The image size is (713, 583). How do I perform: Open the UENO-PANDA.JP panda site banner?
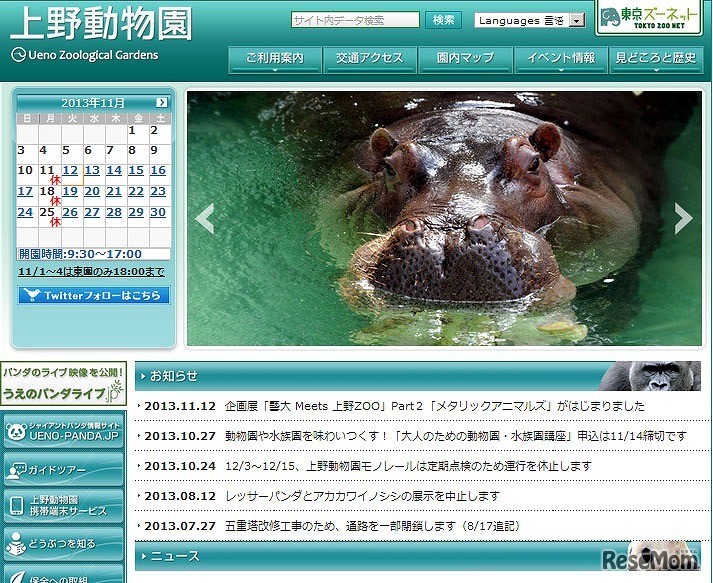(63, 433)
